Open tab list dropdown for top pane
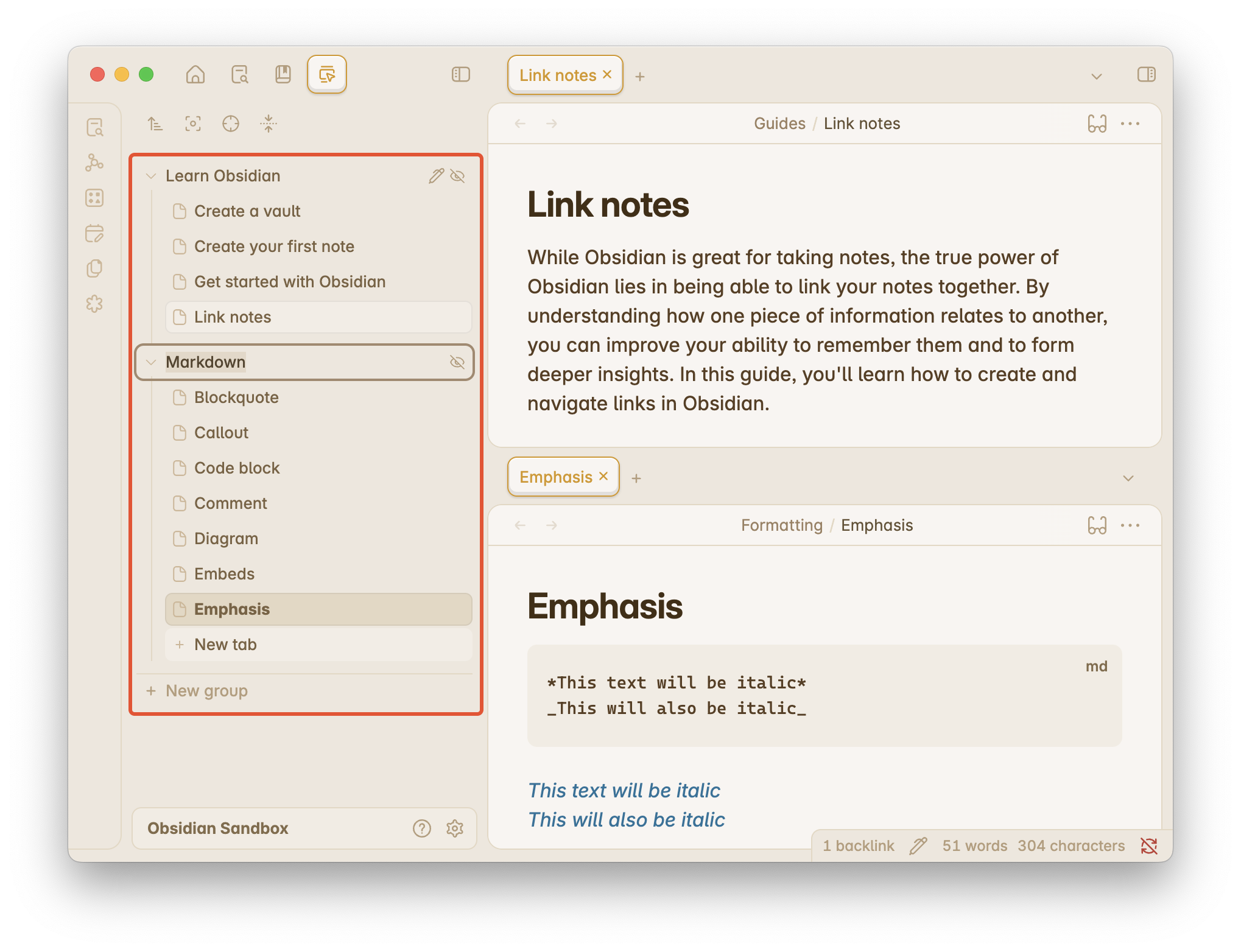The width and height of the screenshot is (1241, 952). [x=1096, y=77]
